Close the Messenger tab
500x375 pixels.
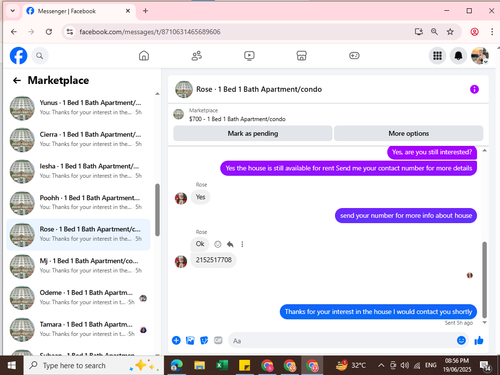click(128, 11)
